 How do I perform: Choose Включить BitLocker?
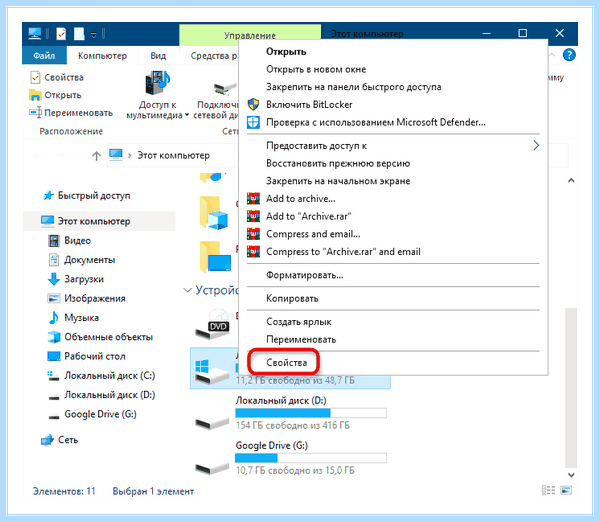309,104
